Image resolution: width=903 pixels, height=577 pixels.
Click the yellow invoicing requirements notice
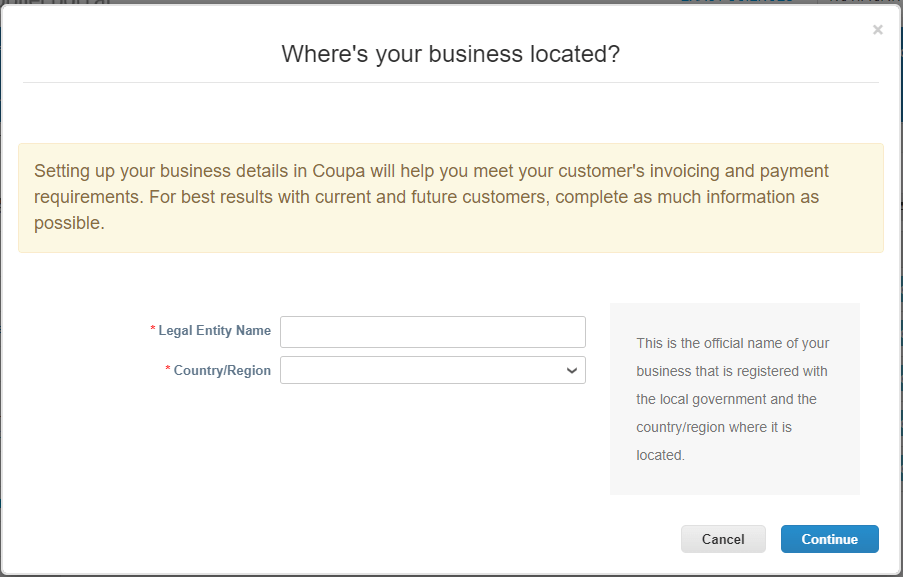[x=451, y=197]
